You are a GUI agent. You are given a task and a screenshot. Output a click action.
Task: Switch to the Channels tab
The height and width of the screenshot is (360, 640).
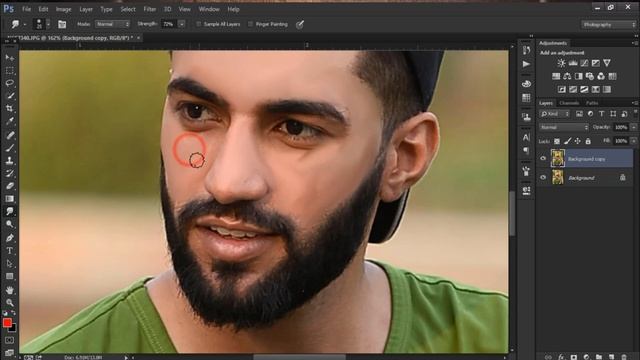point(569,103)
